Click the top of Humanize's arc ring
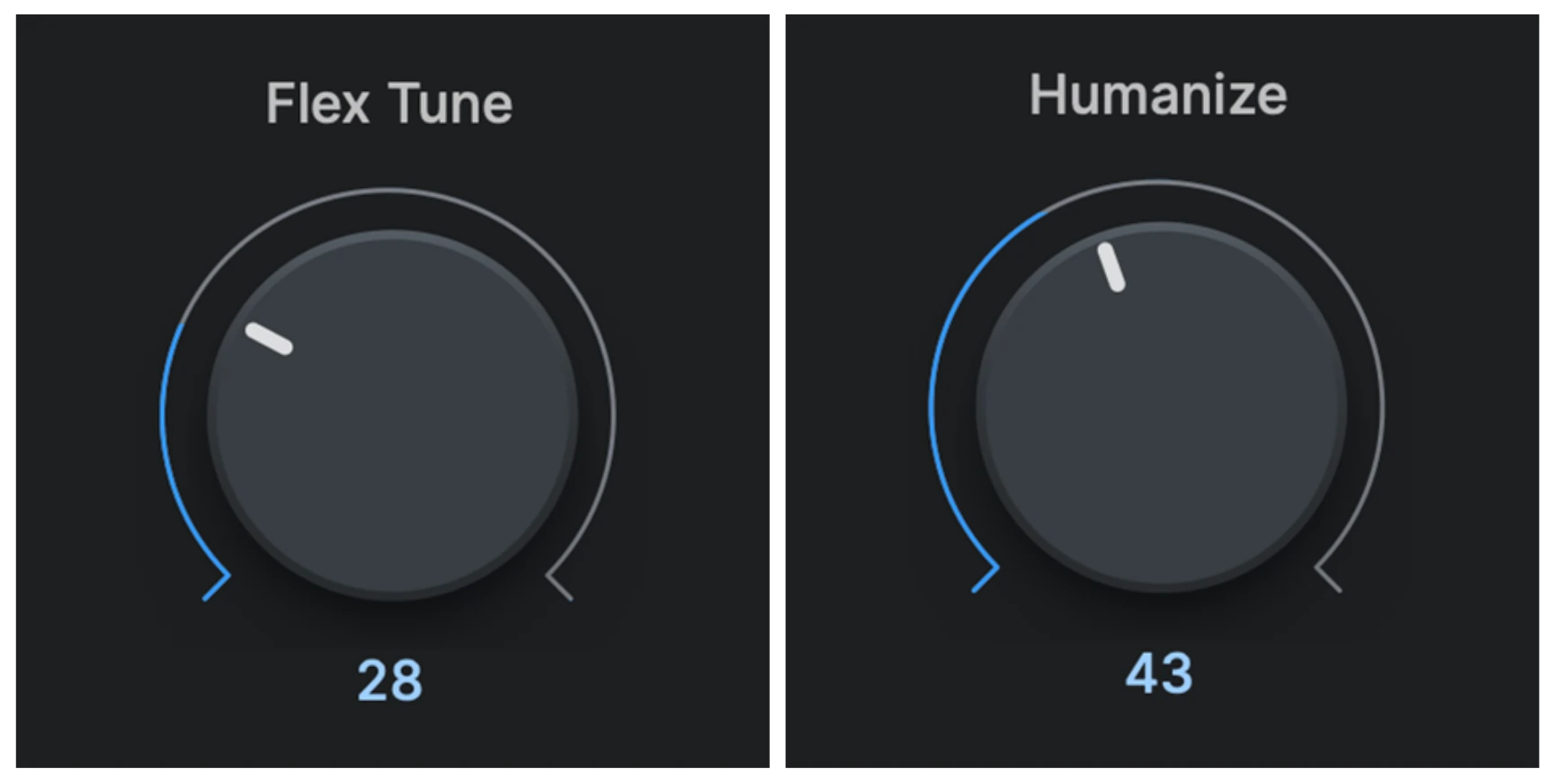This screenshot has height=784, width=1552. [1158, 181]
